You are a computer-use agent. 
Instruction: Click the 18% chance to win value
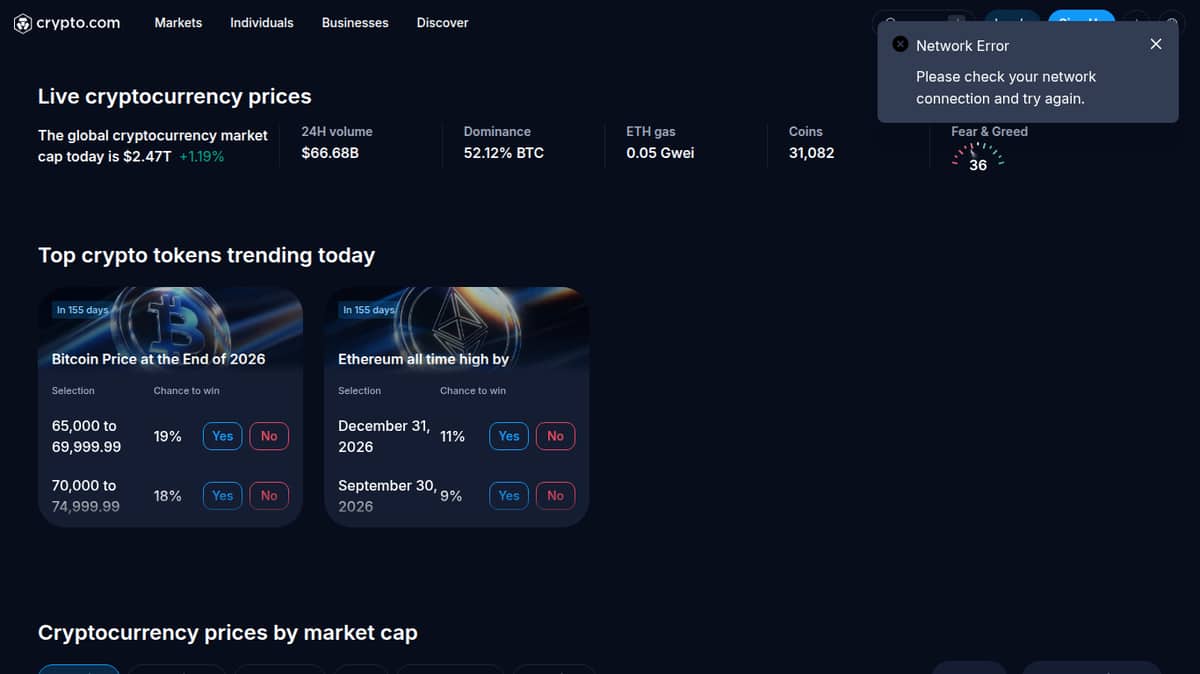pos(167,495)
